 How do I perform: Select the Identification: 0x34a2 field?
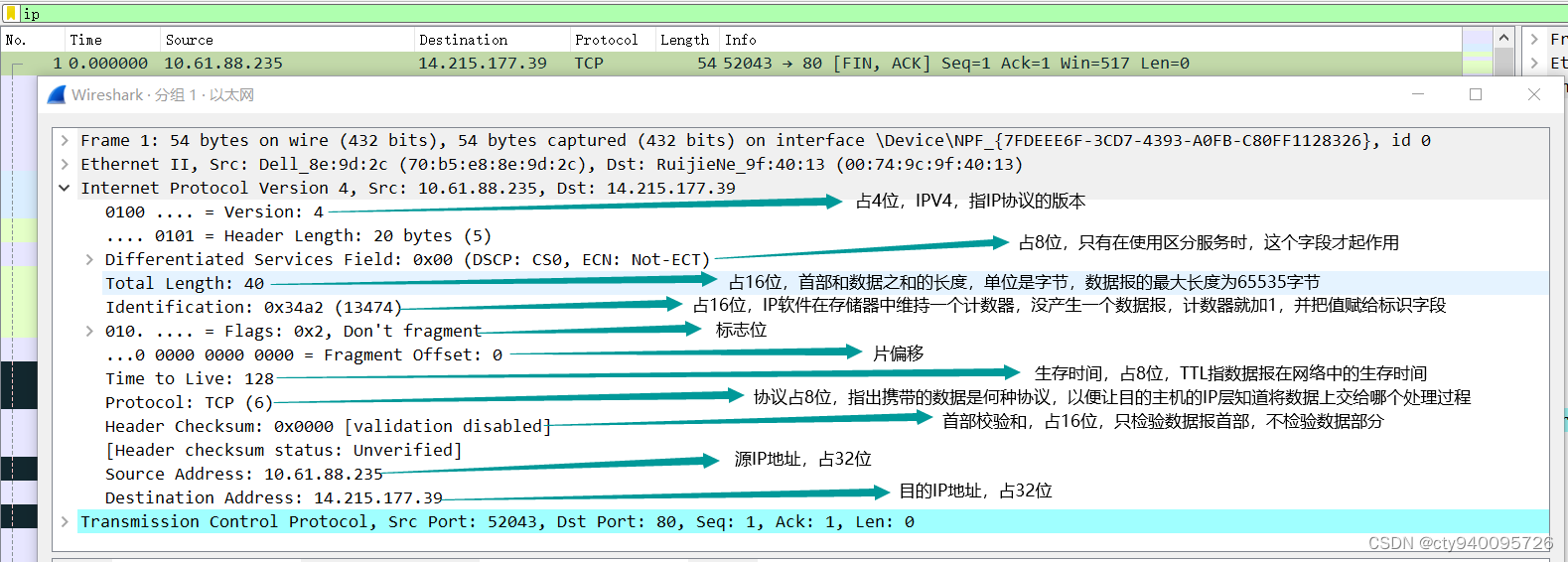(253, 307)
